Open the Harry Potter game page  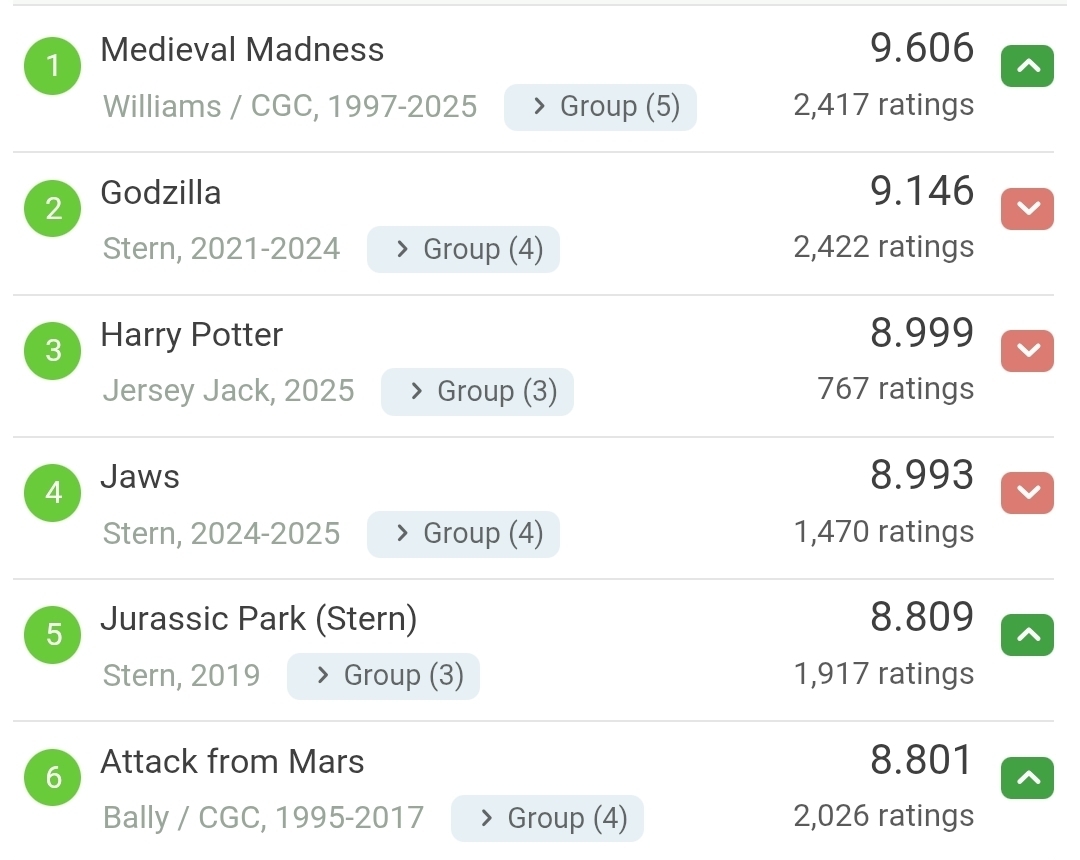click(x=192, y=334)
